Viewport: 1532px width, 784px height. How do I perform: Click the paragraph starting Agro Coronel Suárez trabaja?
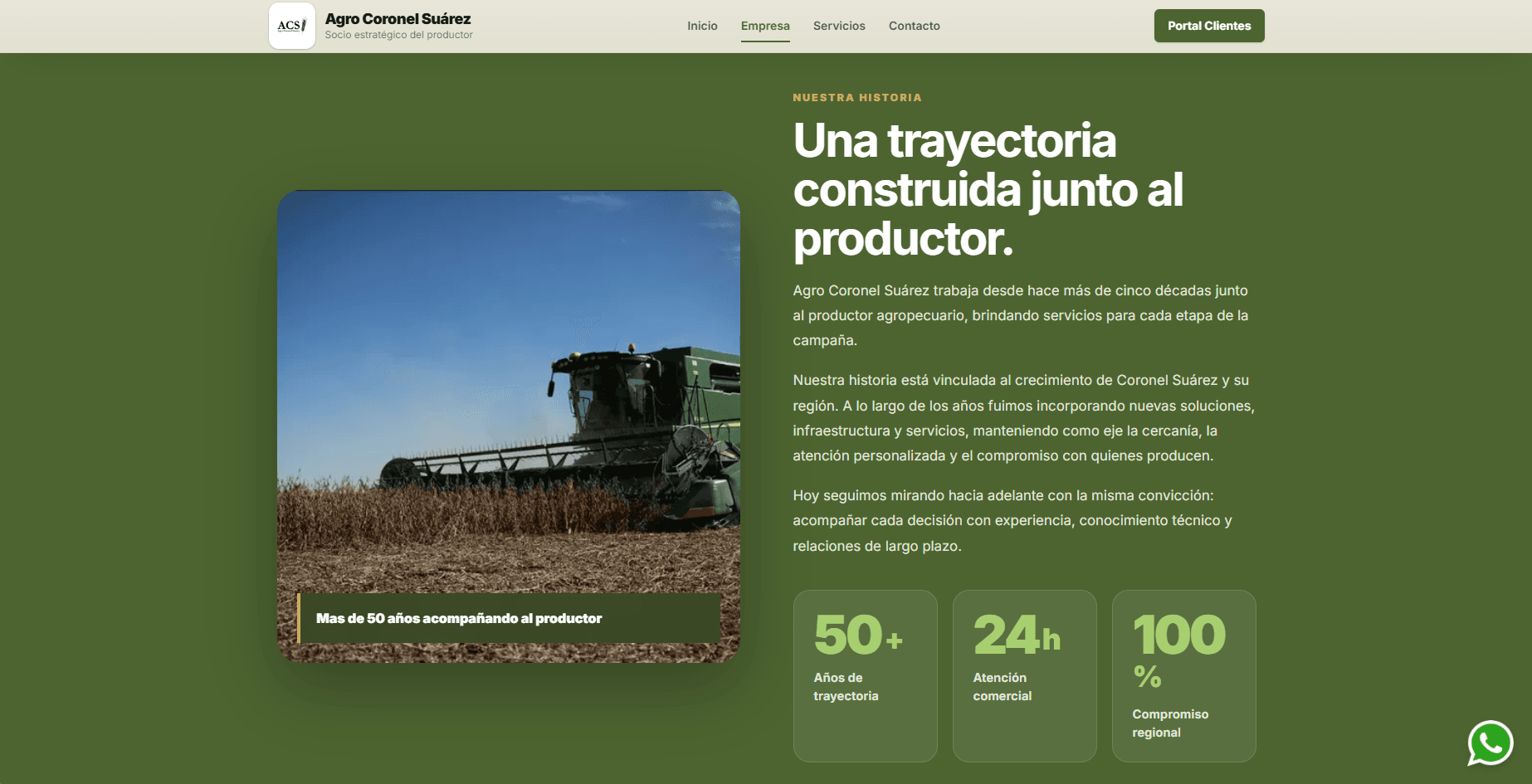[x=1021, y=315]
